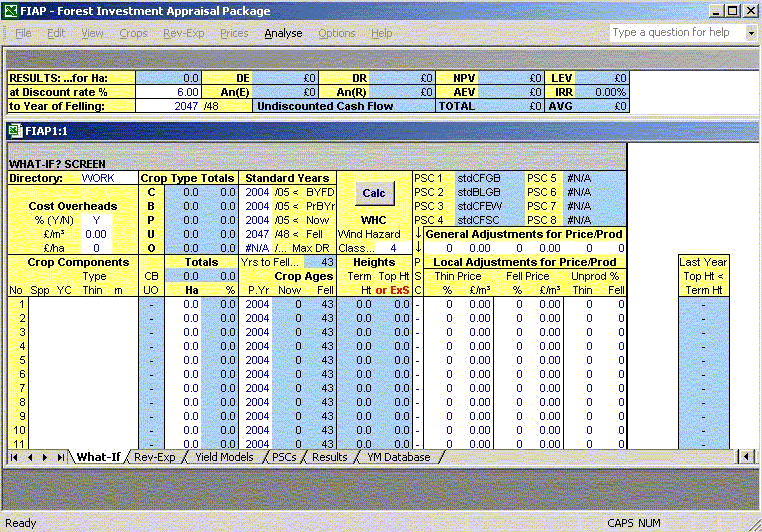This screenshot has height=532, width=762.
Task: Click the Discount rate value 6.00 cell
Action: click(x=168, y=92)
